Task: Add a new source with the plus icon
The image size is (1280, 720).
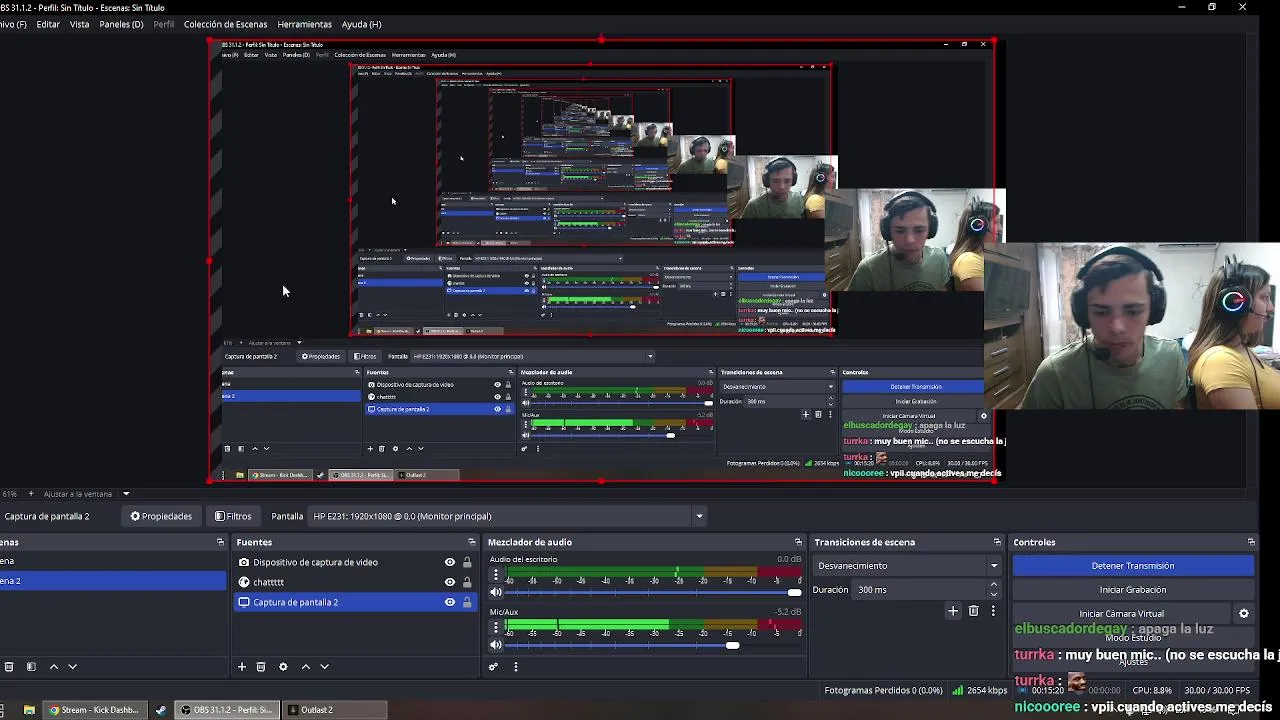Action: point(241,667)
